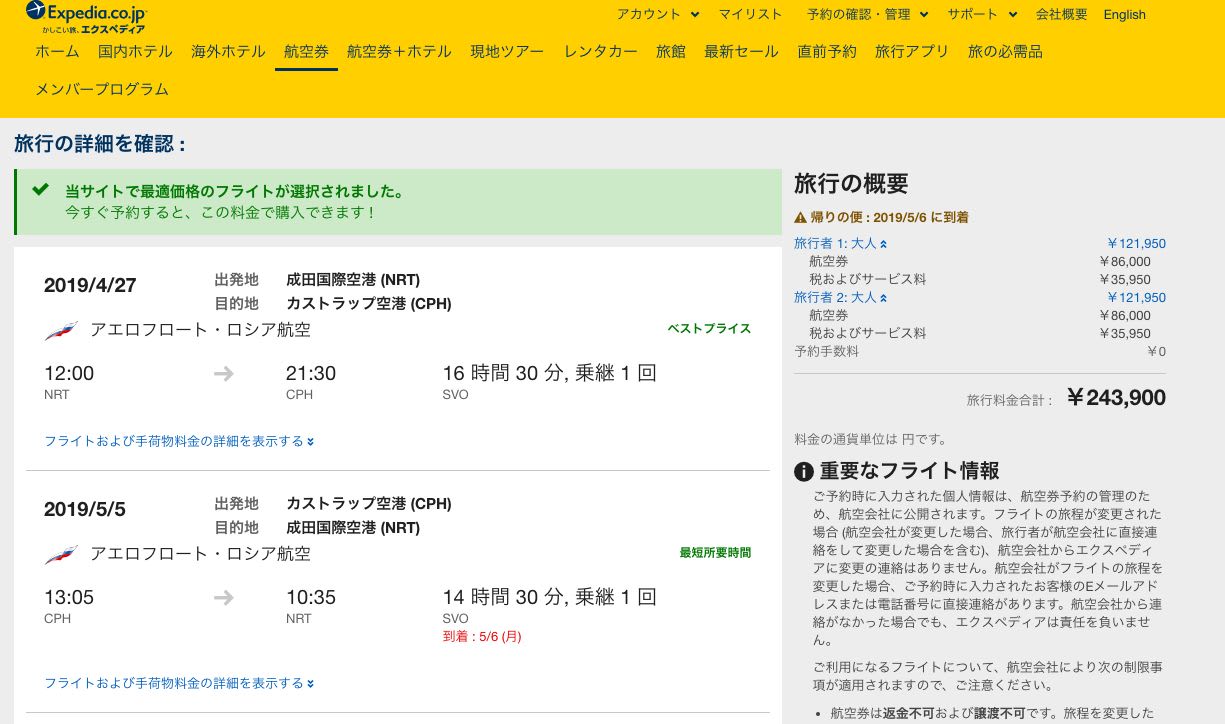
Task: Open the 旅の必需品 tab
Action: click(1005, 51)
